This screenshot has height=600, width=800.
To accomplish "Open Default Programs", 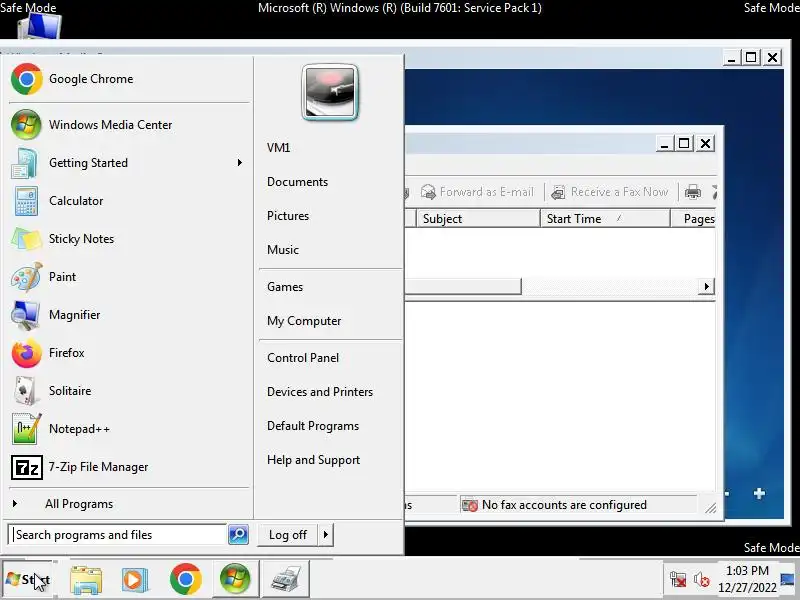I will pyautogui.click(x=313, y=426).
